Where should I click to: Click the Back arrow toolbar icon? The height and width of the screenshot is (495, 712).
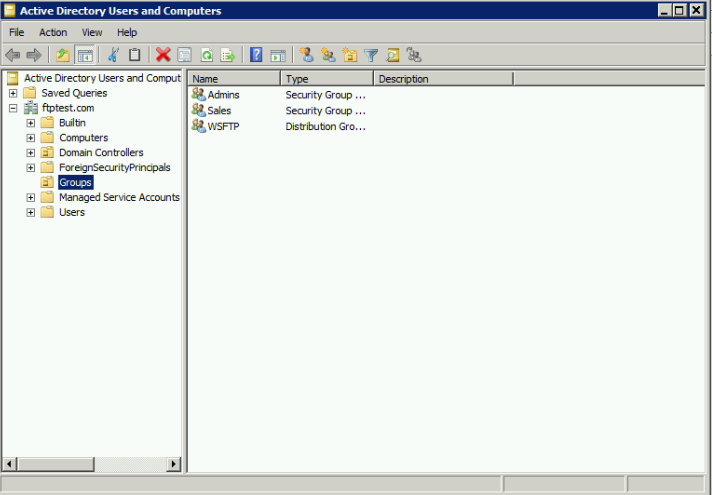point(13,55)
